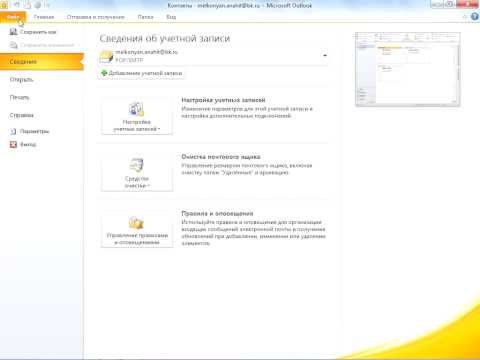Screen dimensions: 480x360
Task: Open the Customize Quick Access Toolbar dropdown
Action: pos(48,5)
